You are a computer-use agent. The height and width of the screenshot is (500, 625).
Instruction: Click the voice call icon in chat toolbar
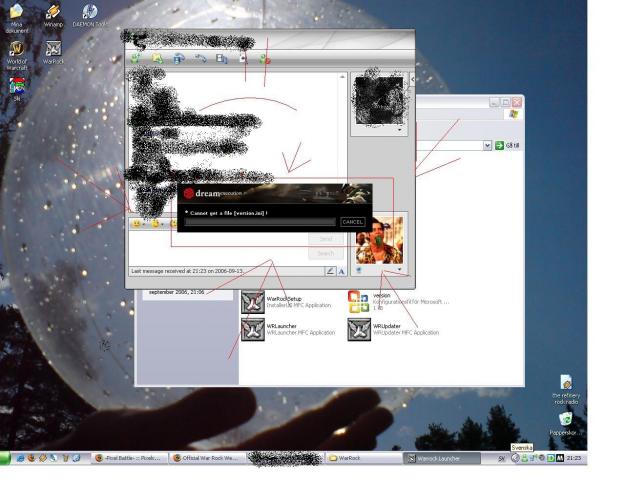coord(200,59)
